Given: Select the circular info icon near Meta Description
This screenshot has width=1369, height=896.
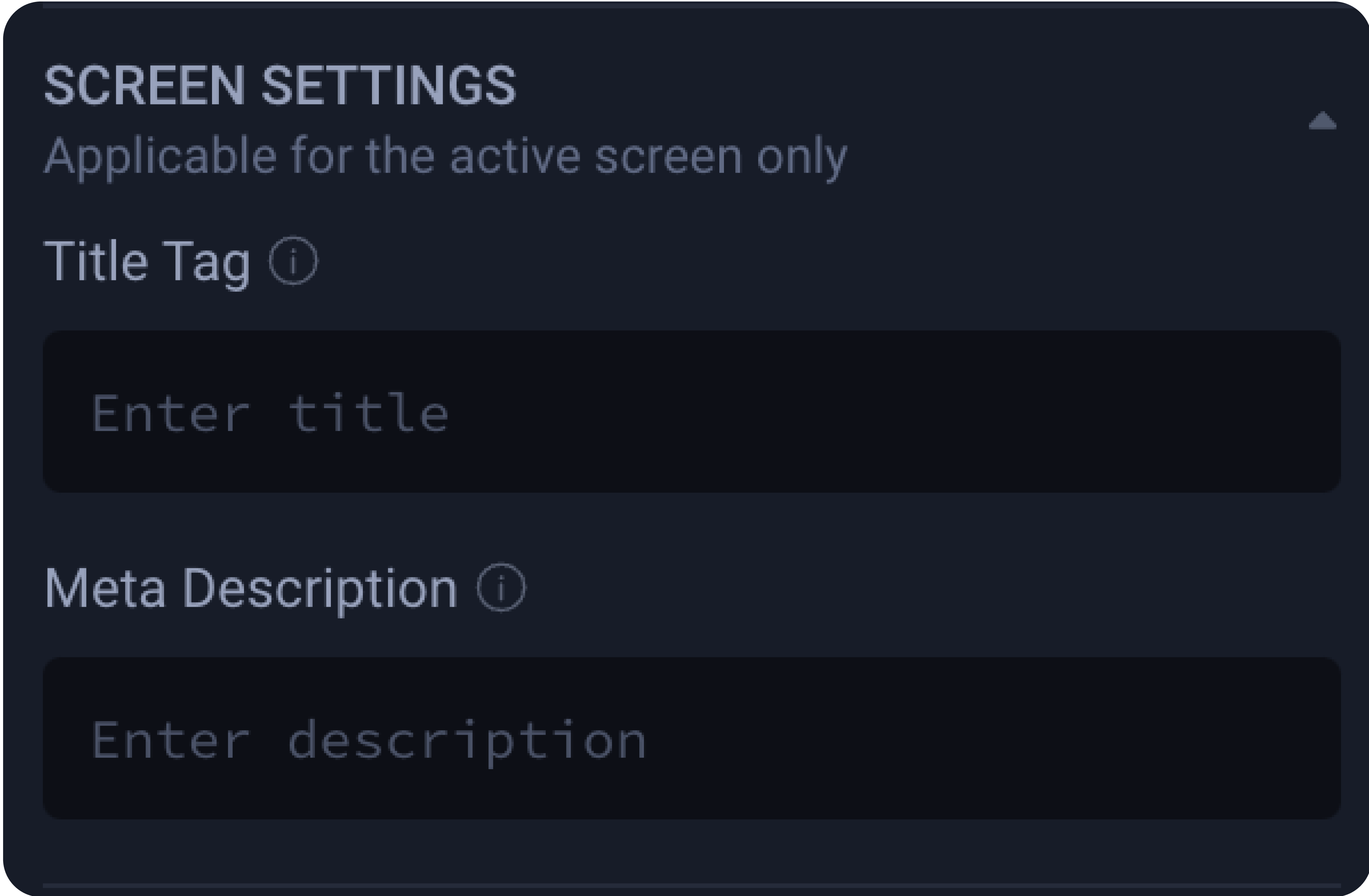Looking at the screenshot, I should [501, 587].
